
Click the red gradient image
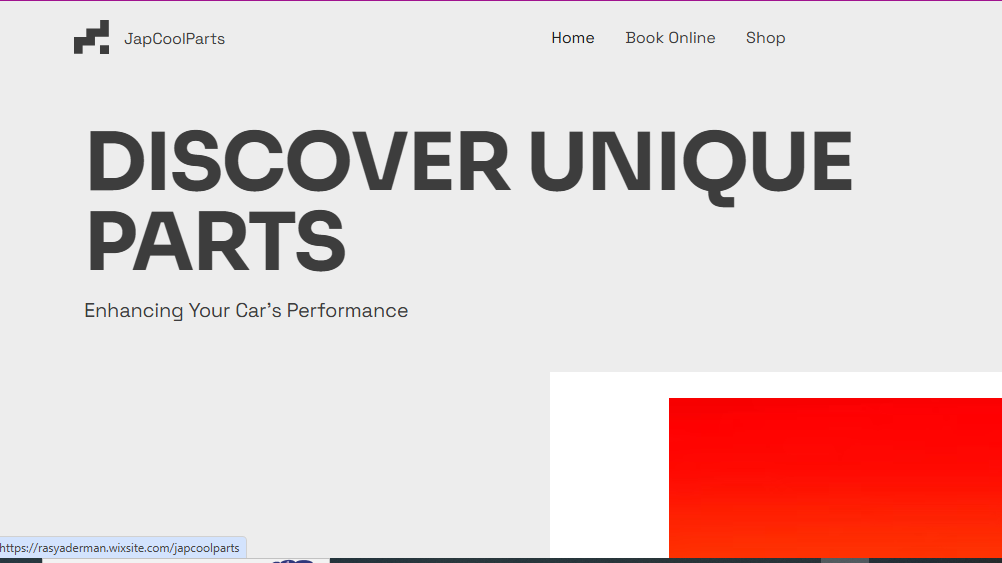[x=835, y=477]
